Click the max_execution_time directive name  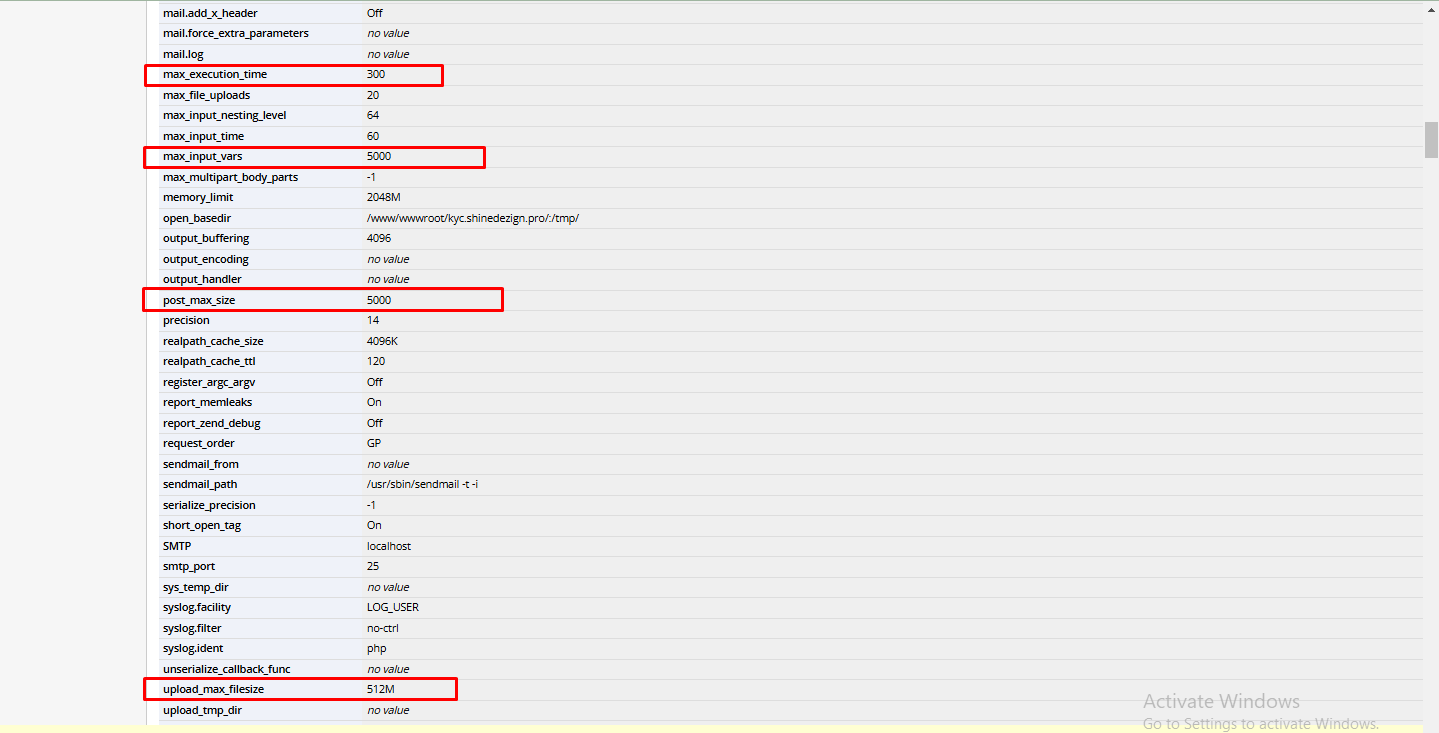pos(215,75)
